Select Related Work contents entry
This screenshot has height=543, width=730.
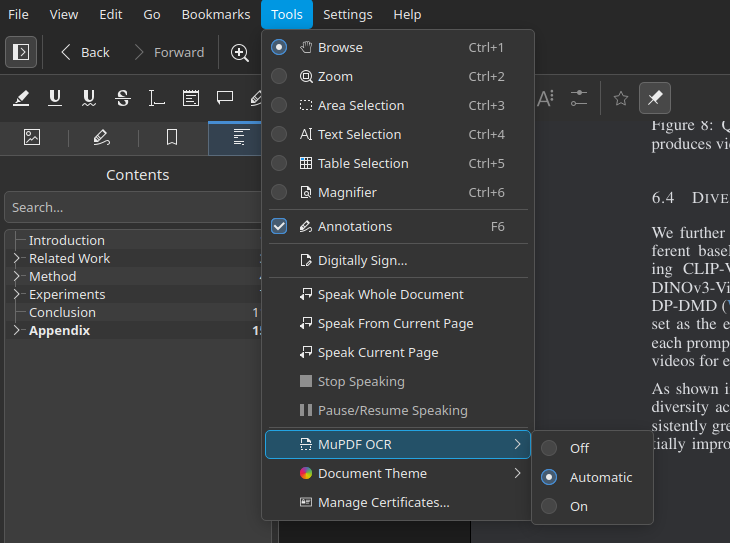pyautogui.click(x=69, y=258)
